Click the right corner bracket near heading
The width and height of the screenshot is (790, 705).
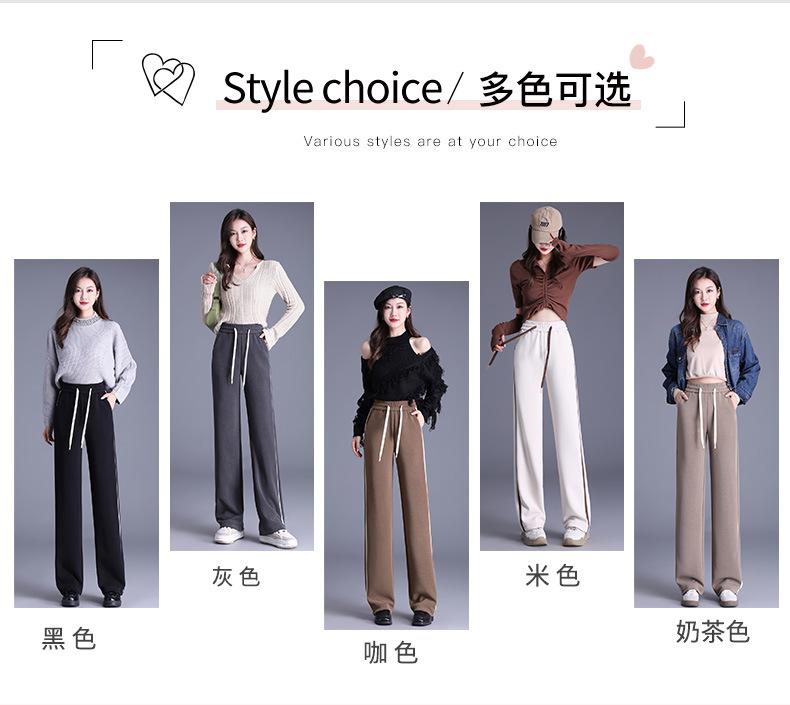[x=671, y=114]
